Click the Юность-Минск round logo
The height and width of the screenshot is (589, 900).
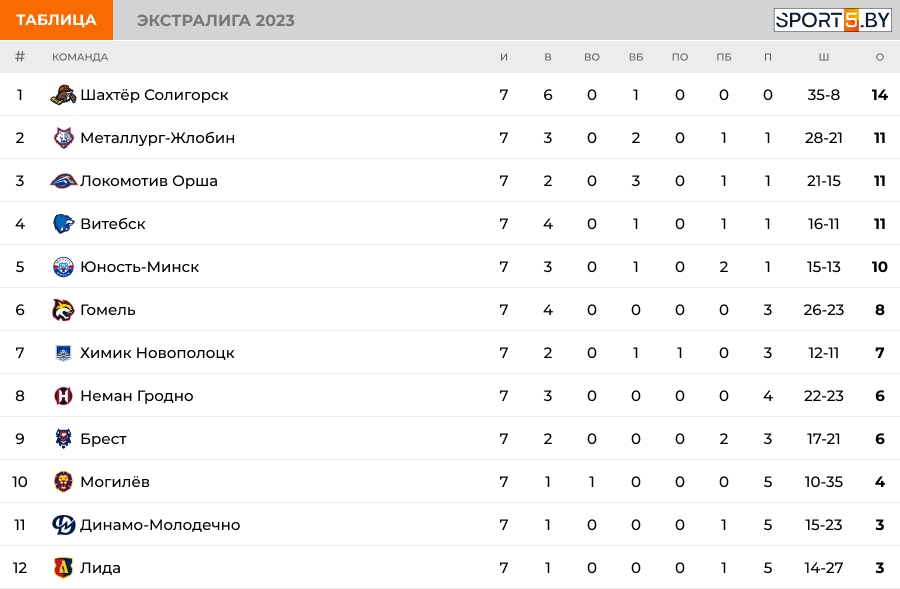63,267
